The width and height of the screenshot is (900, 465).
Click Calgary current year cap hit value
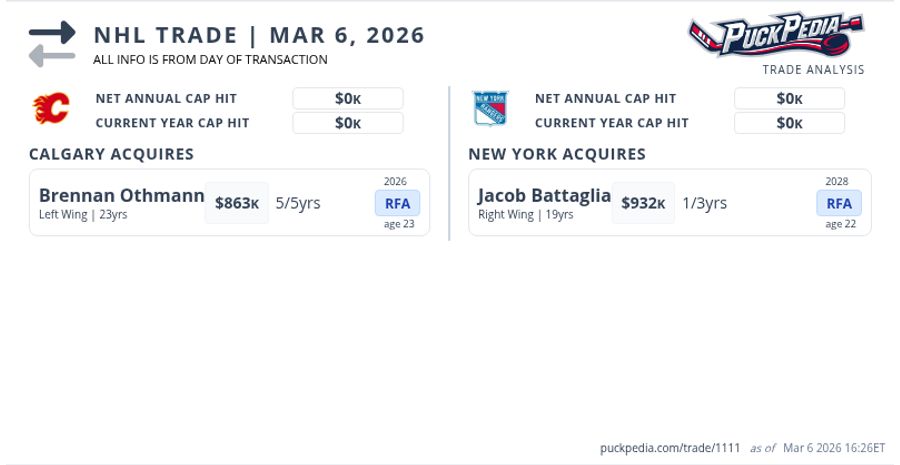click(x=348, y=123)
